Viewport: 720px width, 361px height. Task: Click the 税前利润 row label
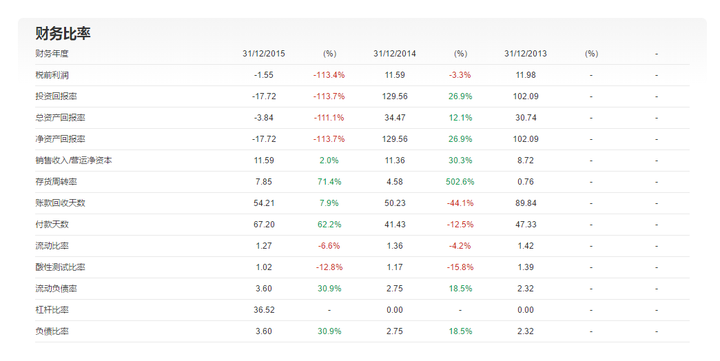(x=52, y=75)
